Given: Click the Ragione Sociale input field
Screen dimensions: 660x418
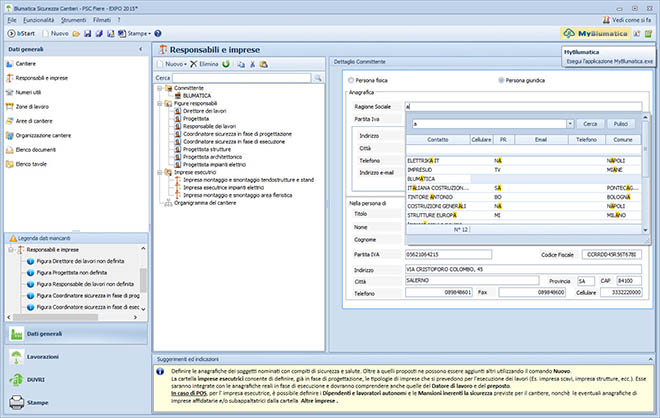Looking at the screenshot, I should [520, 105].
